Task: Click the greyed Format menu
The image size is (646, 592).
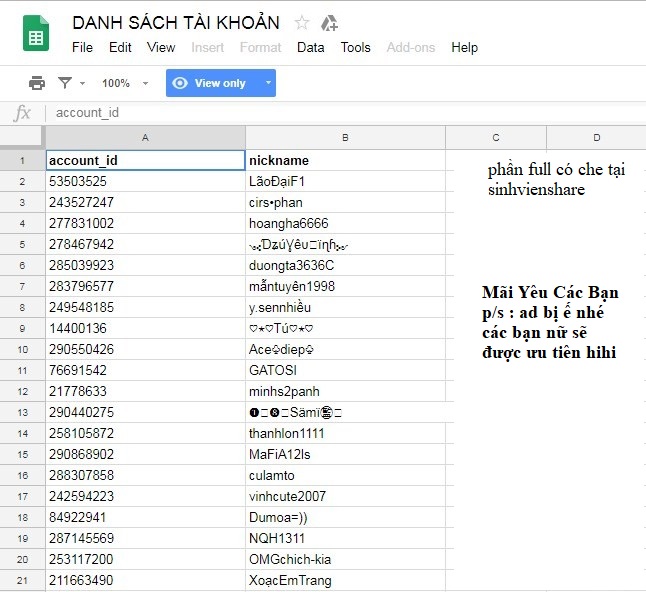Action: [x=260, y=47]
